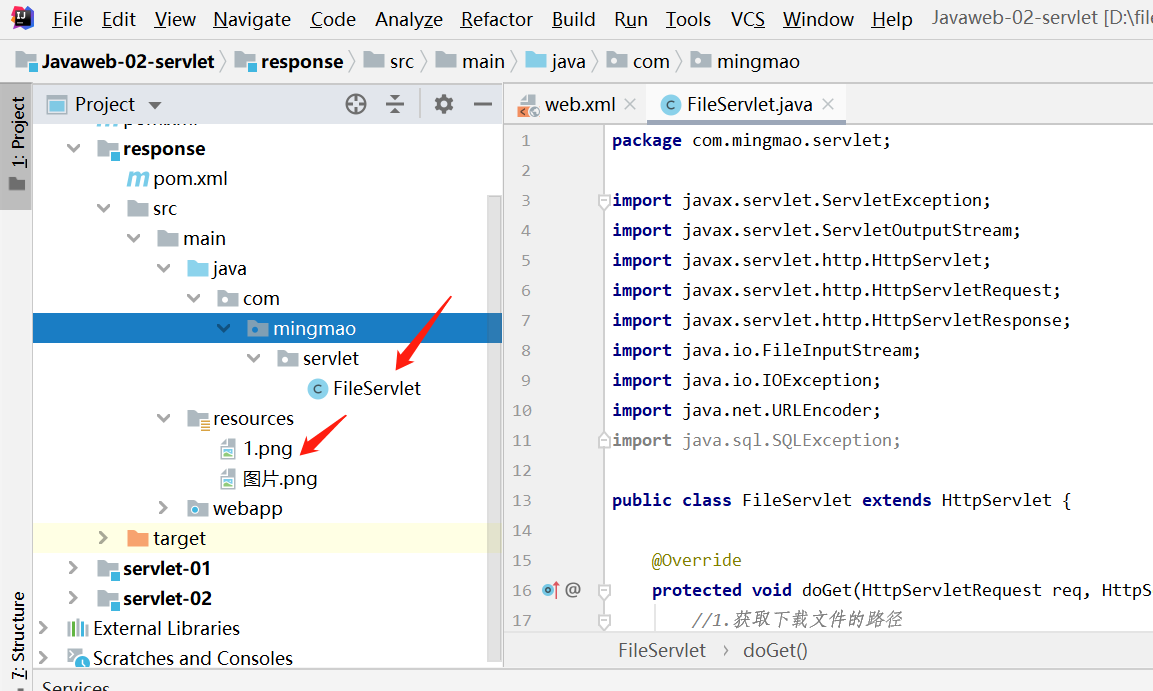This screenshot has height=691, width=1153.
Task: Click the FileServlet class icon in tree
Action: click(x=317, y=389)
